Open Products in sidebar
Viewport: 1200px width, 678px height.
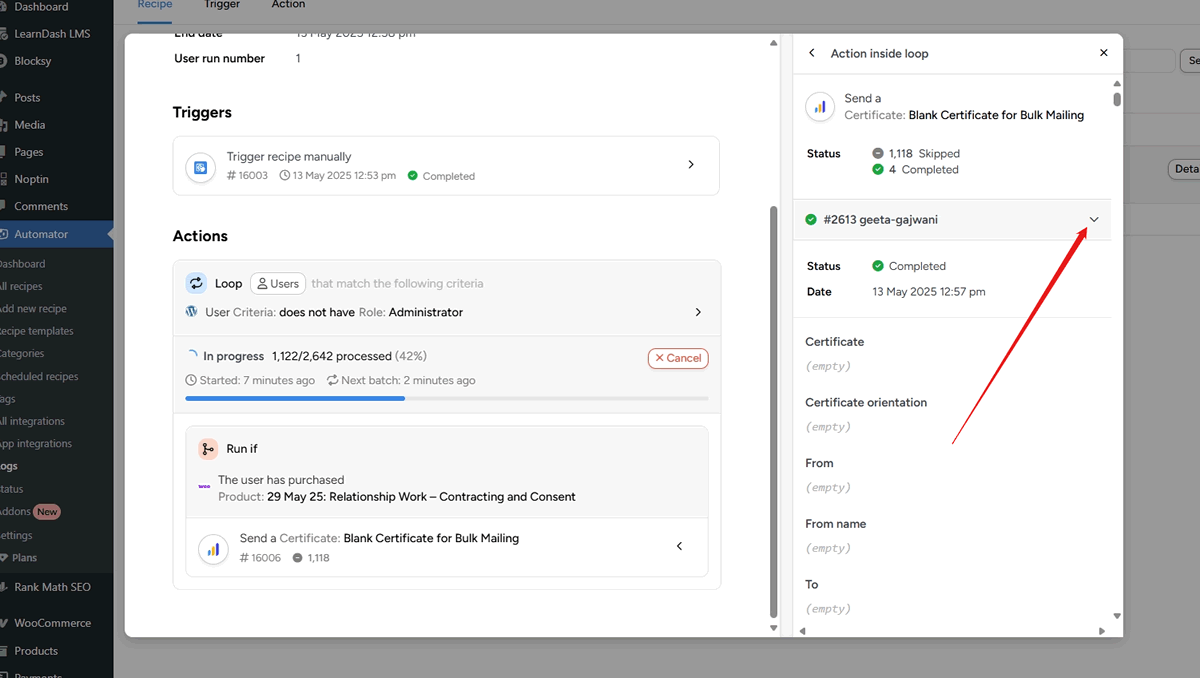36,651
